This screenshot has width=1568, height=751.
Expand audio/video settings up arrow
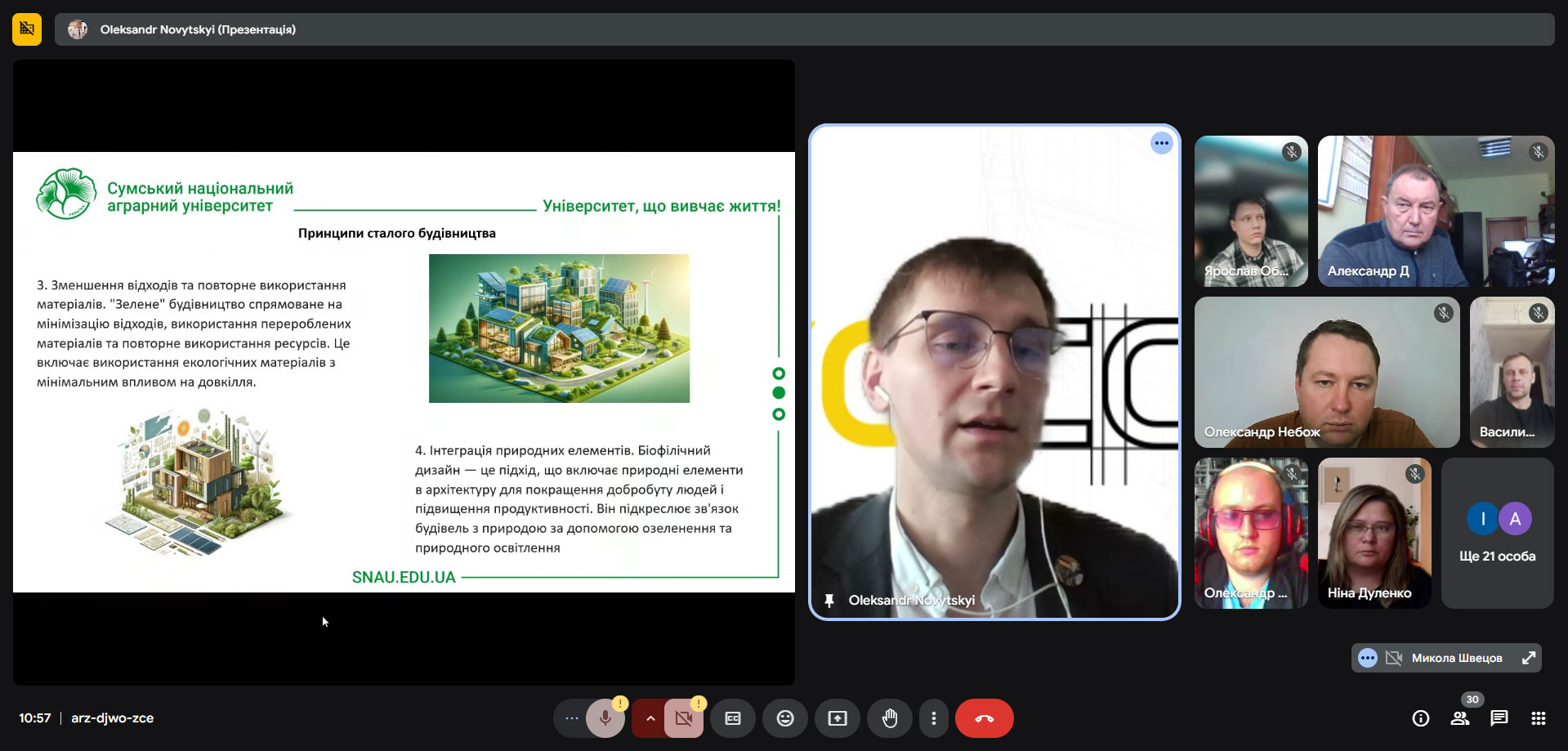point(650,718)
